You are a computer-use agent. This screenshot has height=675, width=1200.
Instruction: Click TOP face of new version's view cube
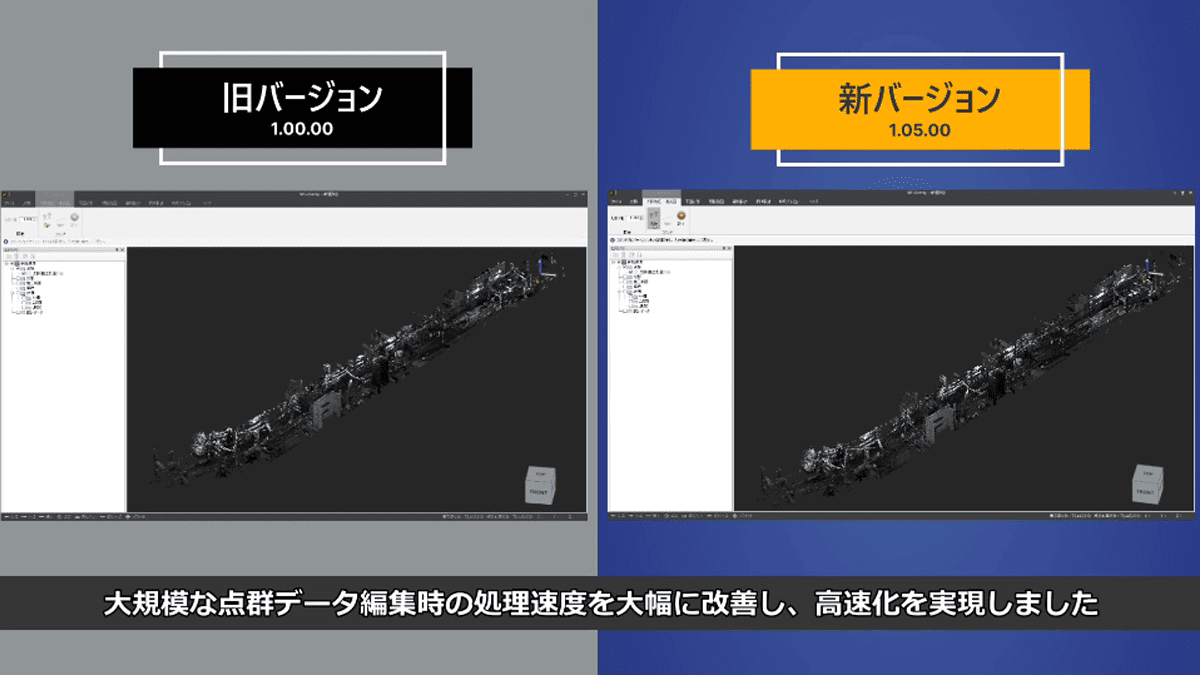pyautogui.click(x=1148, y=474)
